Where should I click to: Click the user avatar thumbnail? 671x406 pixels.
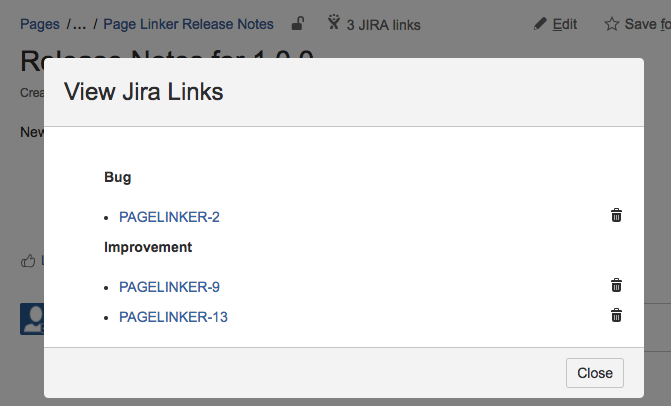pos(32,318)
